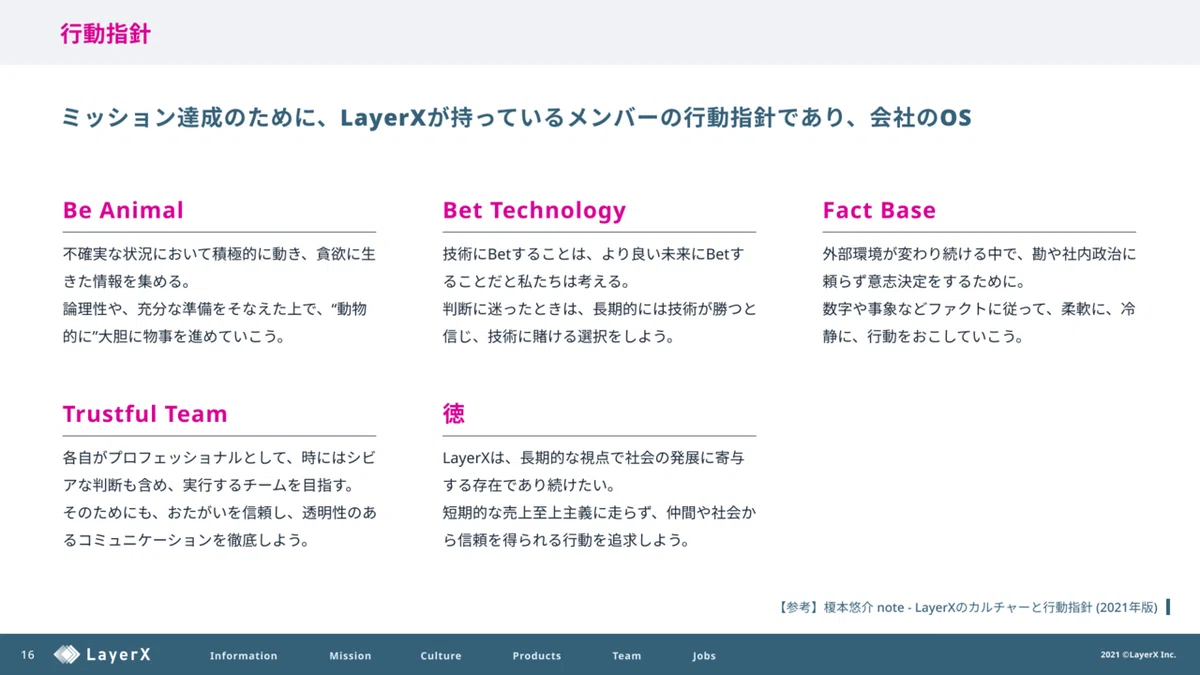Go to the Mission section

[350, 656]
